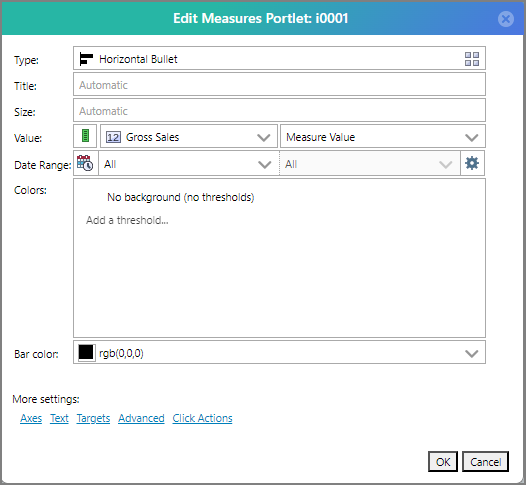The image size is (526, 485).
Task: Open the Targets settings link
Action: click(x=93, y=418)
